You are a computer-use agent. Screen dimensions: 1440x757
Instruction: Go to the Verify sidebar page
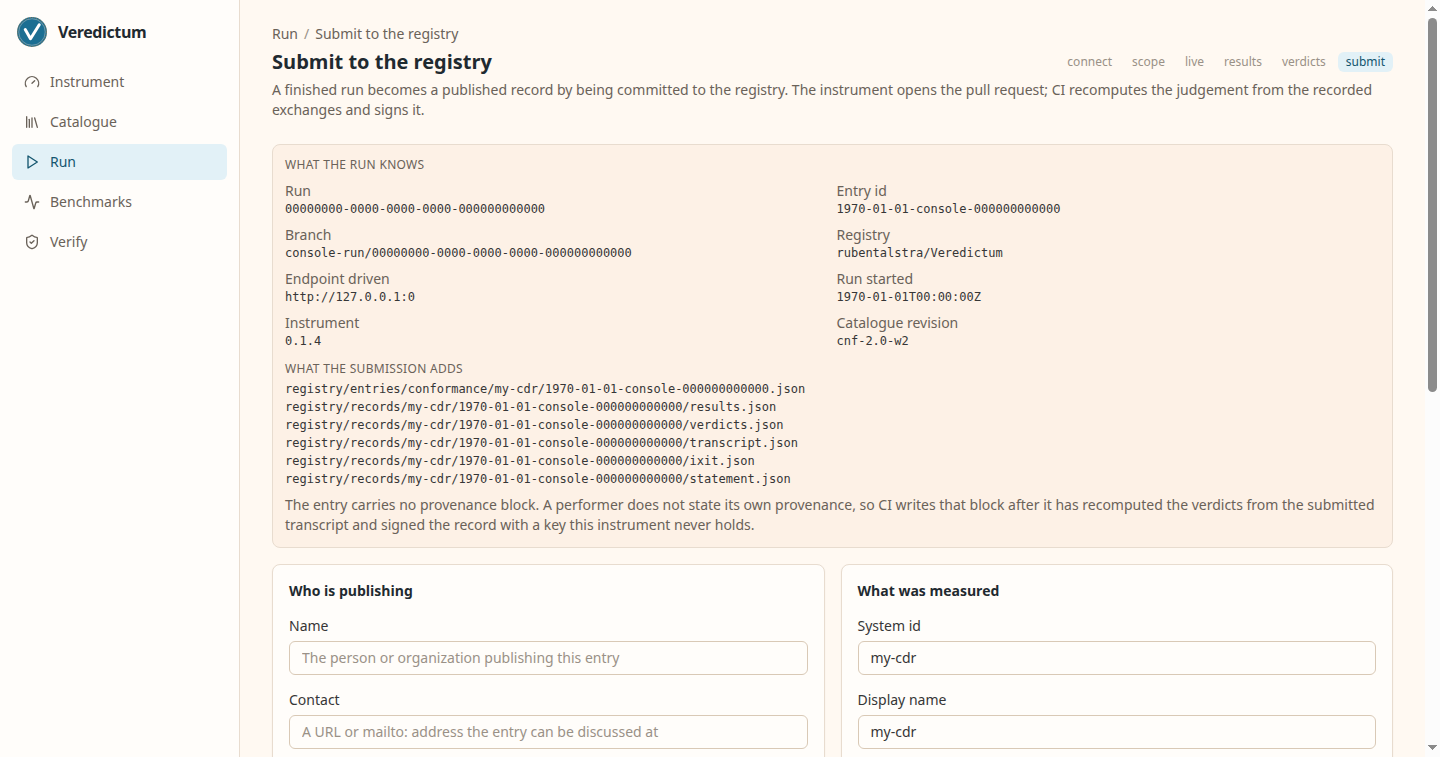(x=119, y=242)
